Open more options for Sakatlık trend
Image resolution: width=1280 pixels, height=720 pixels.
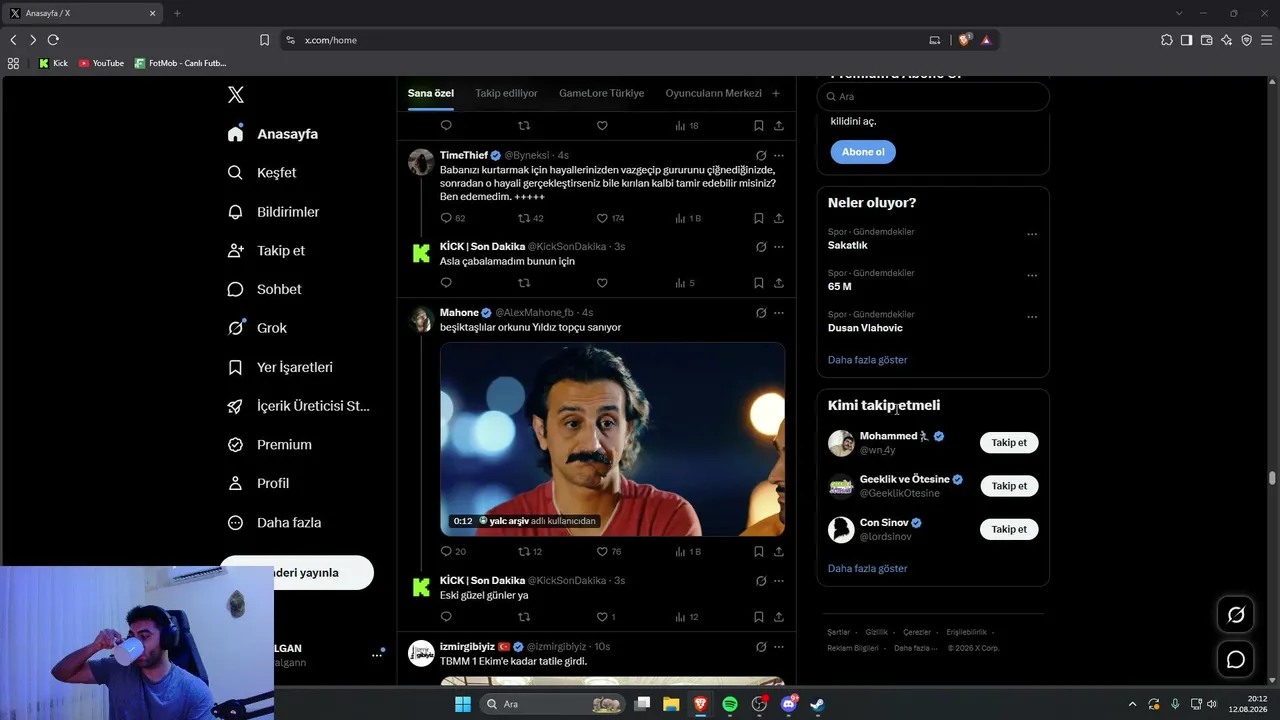(x=1032, y=235)
